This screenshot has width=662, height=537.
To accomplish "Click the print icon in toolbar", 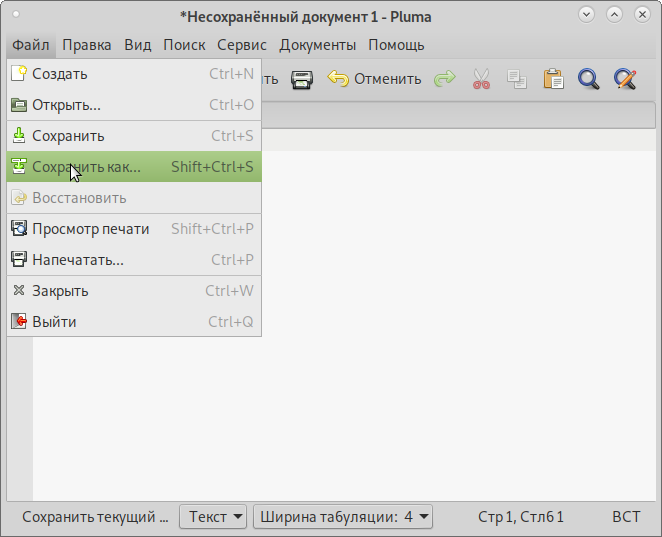I will 302,79.
